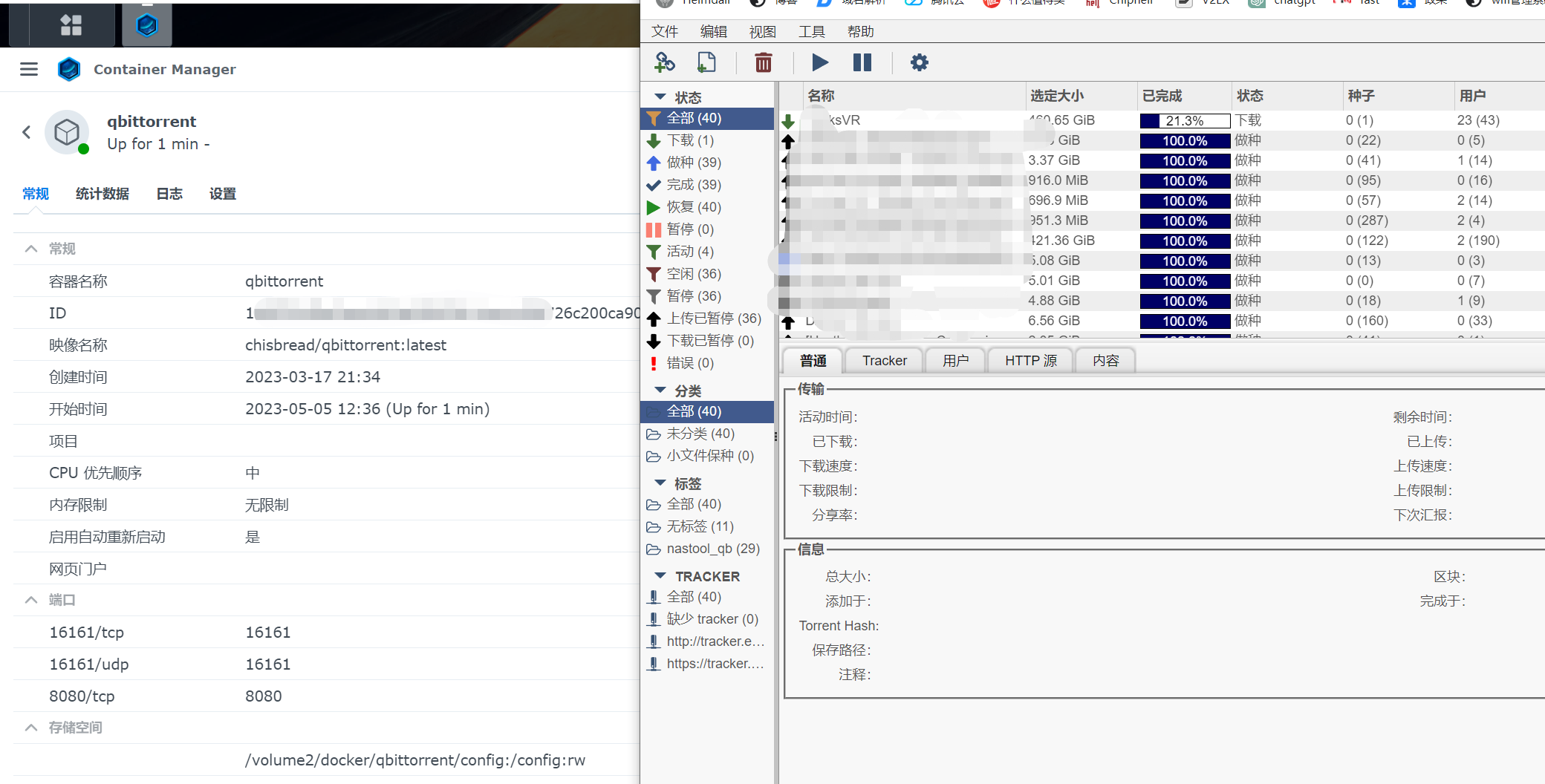Viewport: 1545px width, 784px height.
Task: Click the pause toolbar button
Action: pos(862,62)
